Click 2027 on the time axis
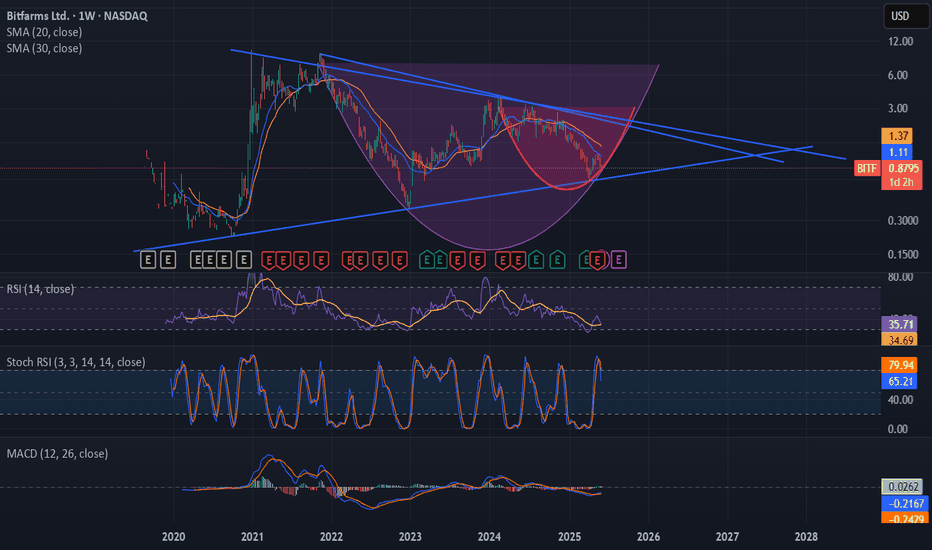The image size is (932, 550). tap(728, 537)
